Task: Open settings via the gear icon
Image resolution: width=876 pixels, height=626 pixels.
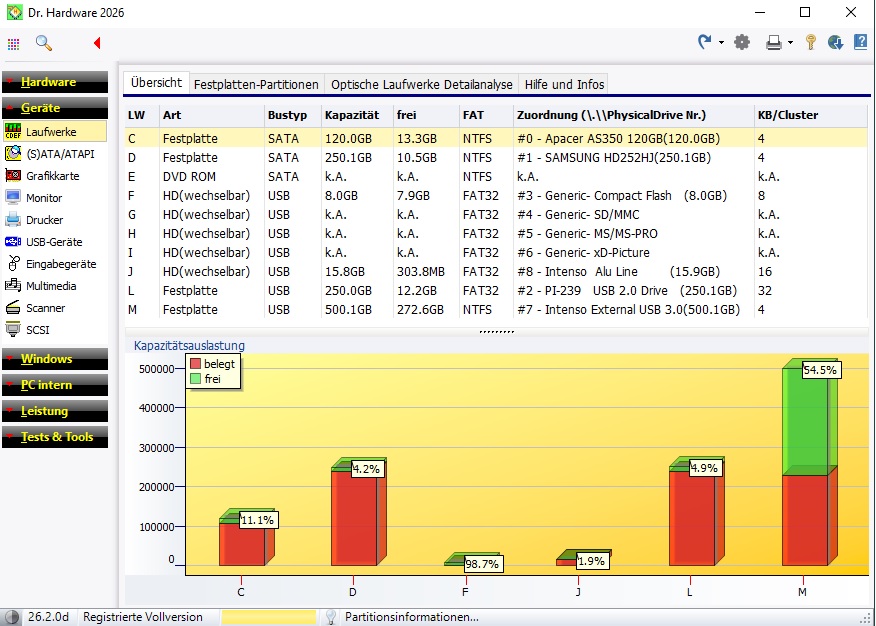Action: [x=742, y=42]
